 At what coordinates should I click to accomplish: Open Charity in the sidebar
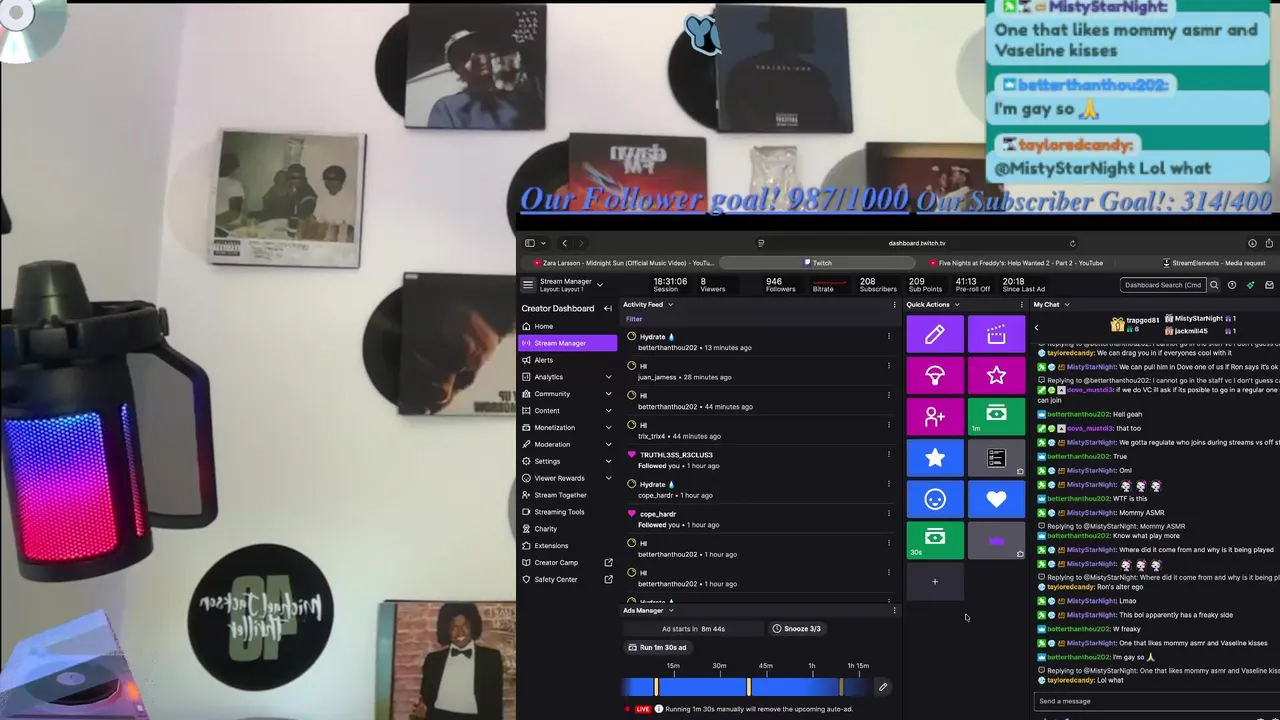(567, 529)
